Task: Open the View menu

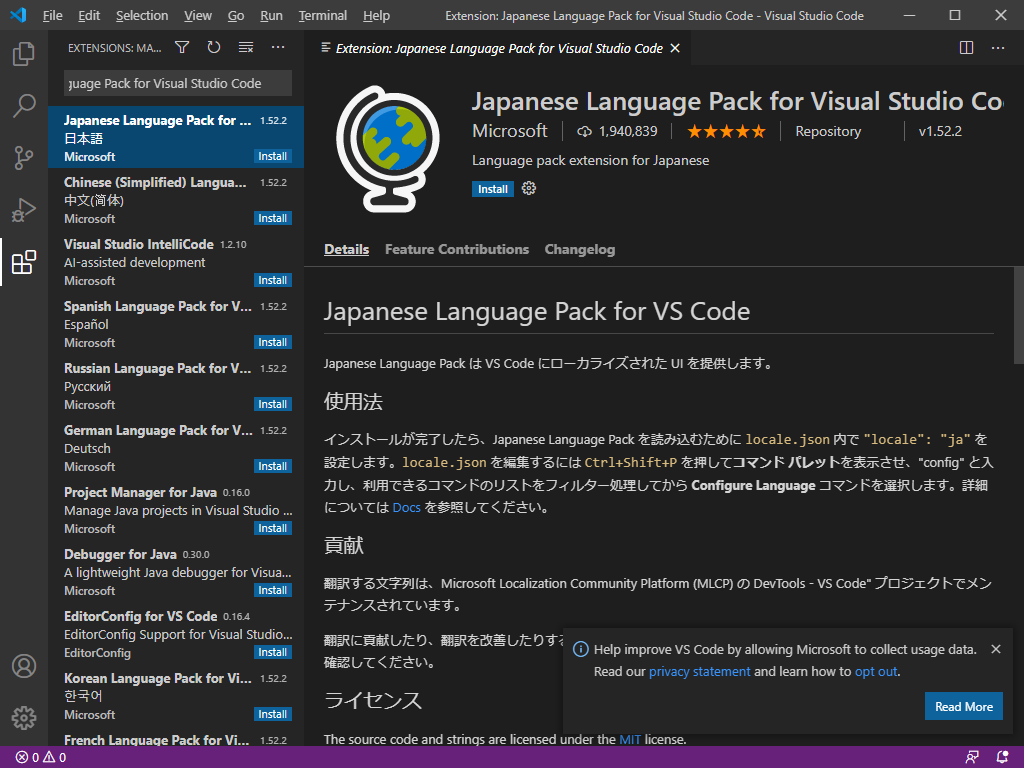Action: 197,16
